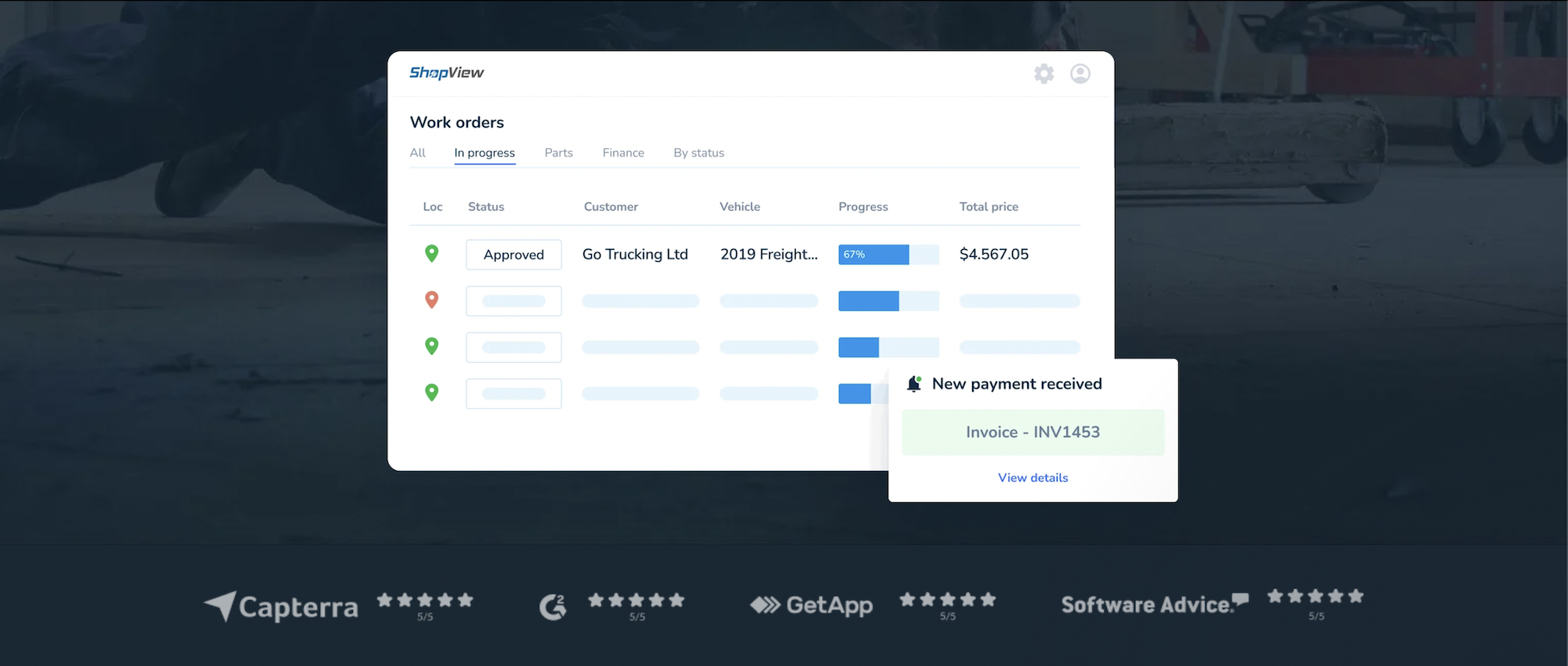This screenshot has height=666, width=1568.
Task: Click the Approved status button
Action: [514, 255]
